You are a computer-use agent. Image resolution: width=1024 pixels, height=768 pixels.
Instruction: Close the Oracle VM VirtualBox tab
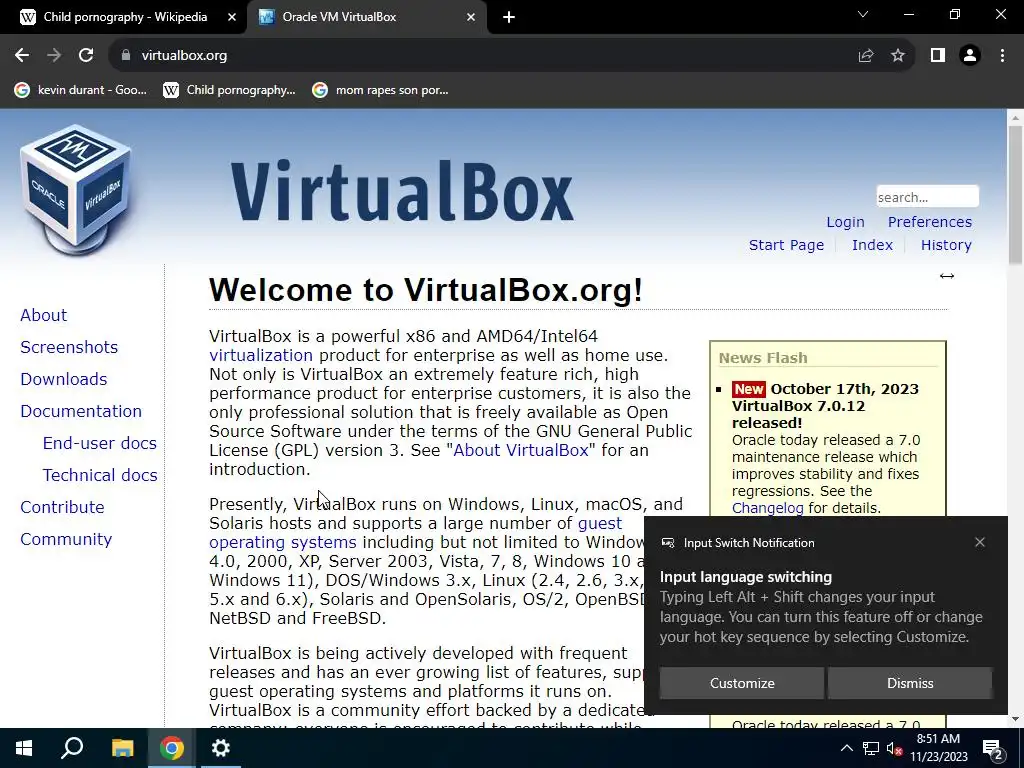coord(471,18)
